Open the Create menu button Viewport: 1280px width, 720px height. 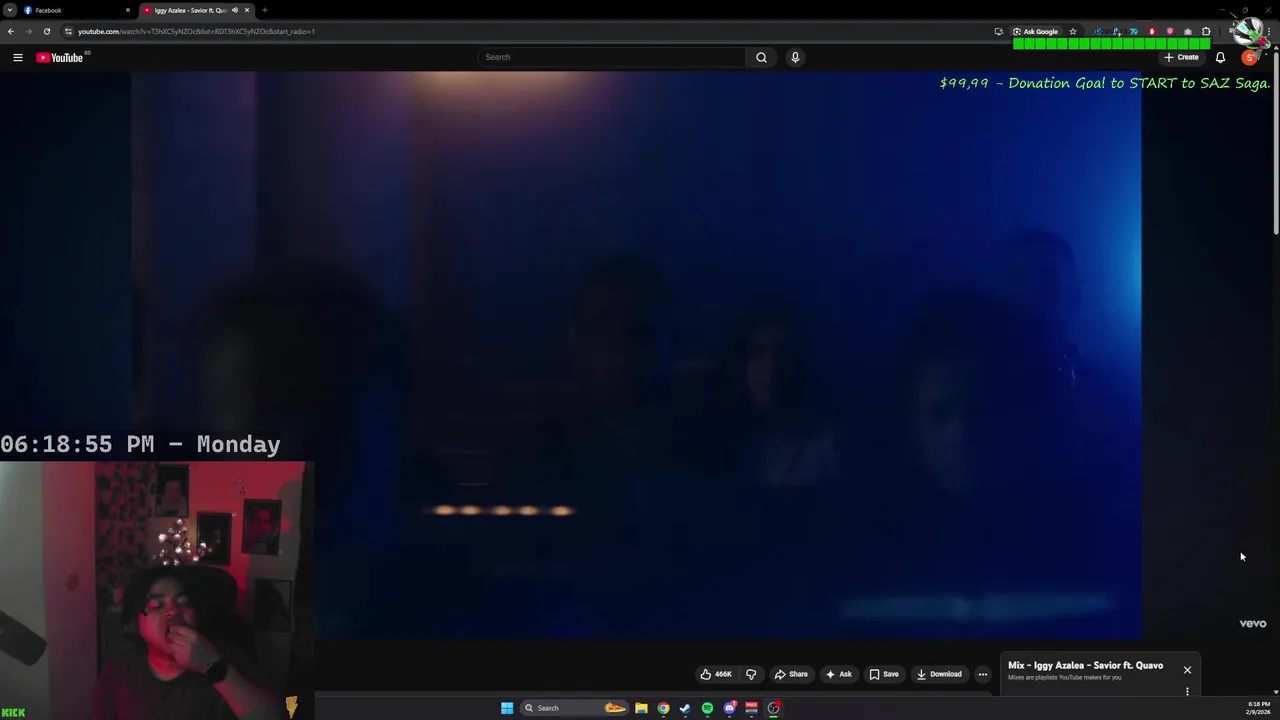[1181, 57]
